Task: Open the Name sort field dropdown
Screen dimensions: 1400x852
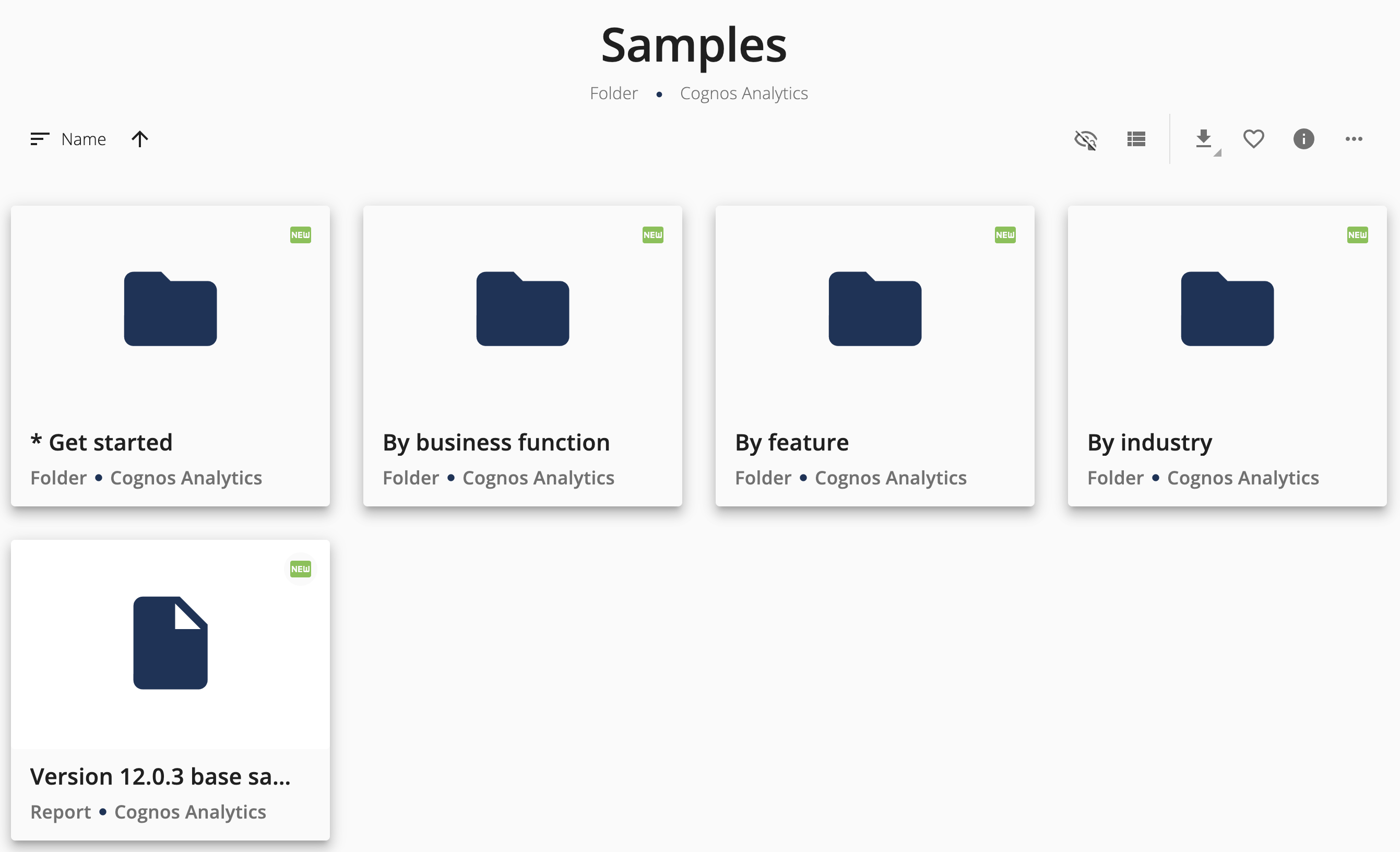Action: (84, 139)
